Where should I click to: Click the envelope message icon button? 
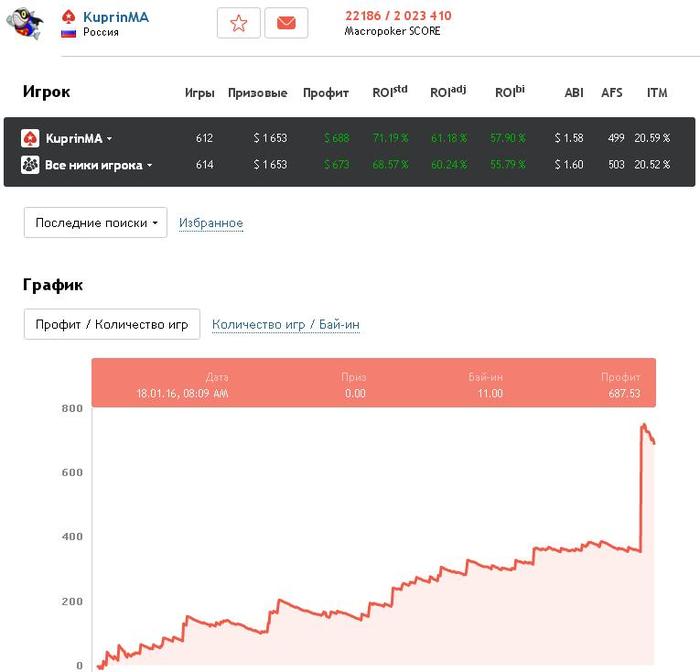pyautogui.click(x=286, y=23)
